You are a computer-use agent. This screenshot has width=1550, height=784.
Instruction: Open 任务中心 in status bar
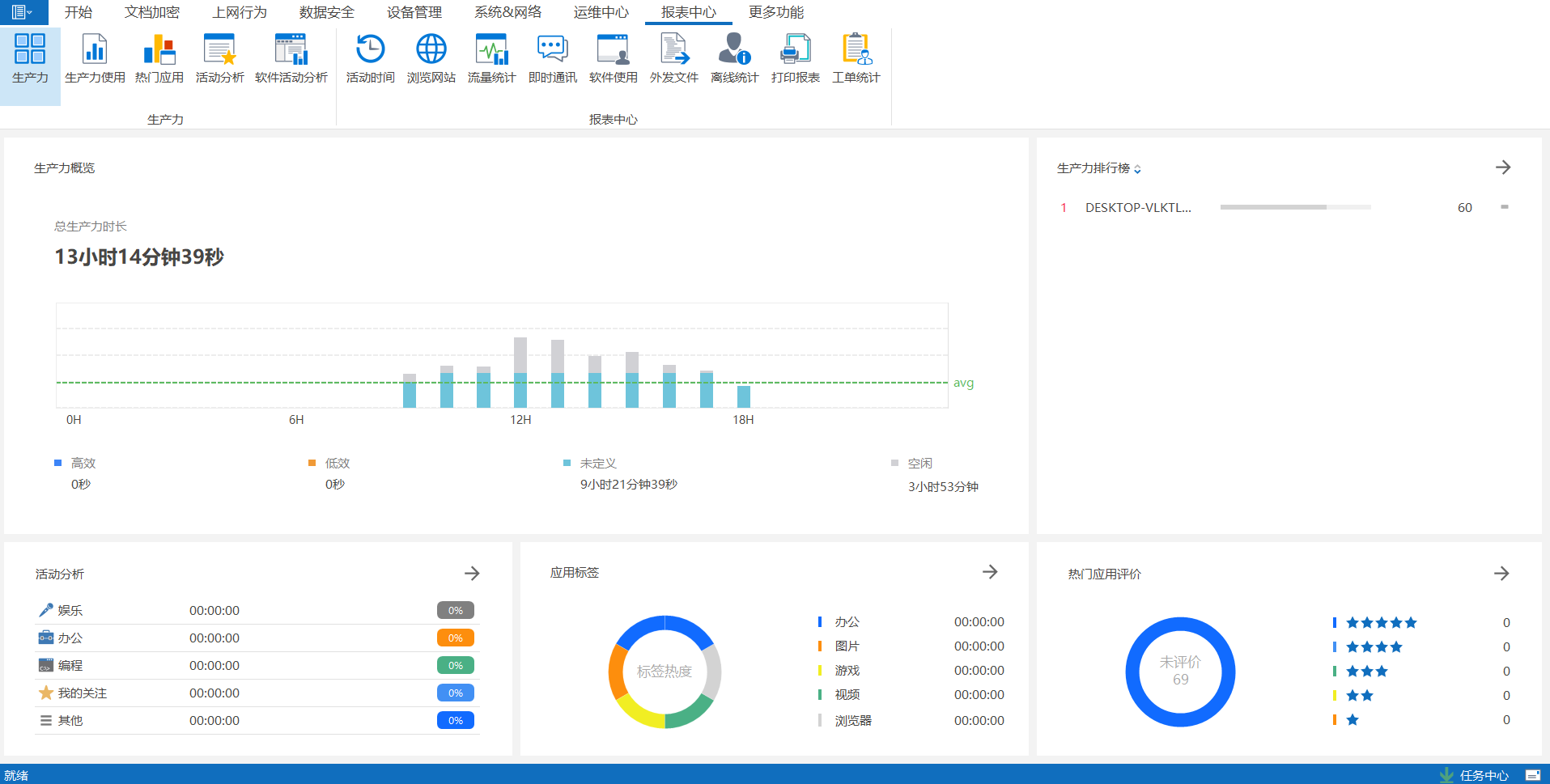(x=1483, y=775)
